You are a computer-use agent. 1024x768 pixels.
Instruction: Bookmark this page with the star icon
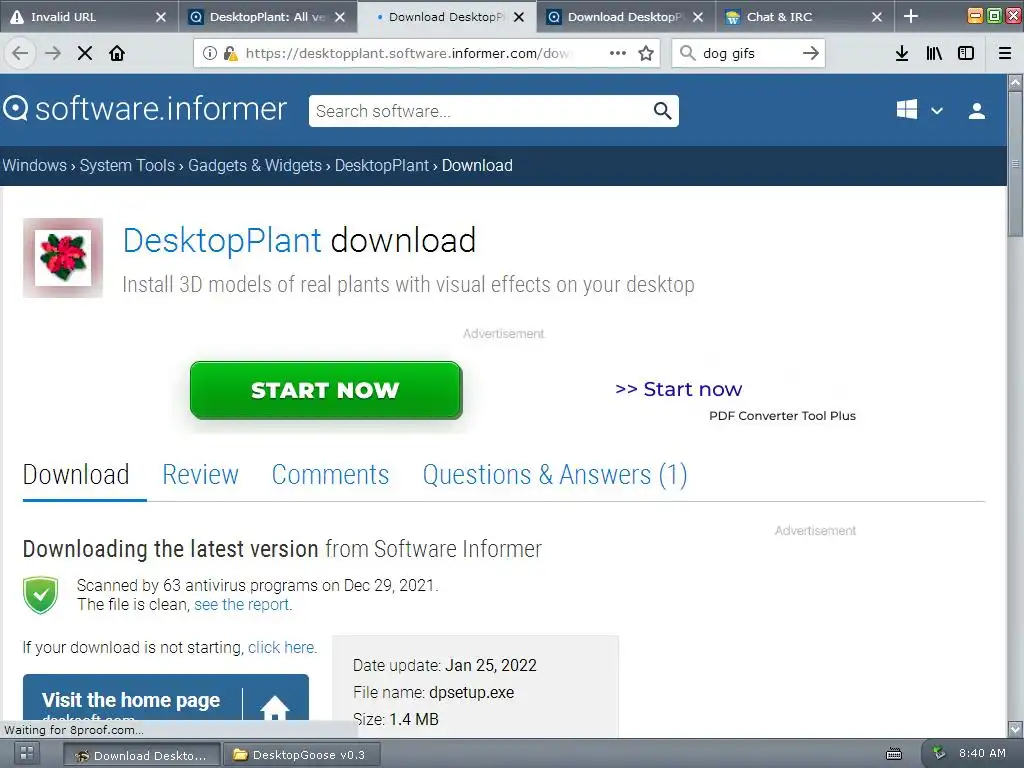pos(646,53)
